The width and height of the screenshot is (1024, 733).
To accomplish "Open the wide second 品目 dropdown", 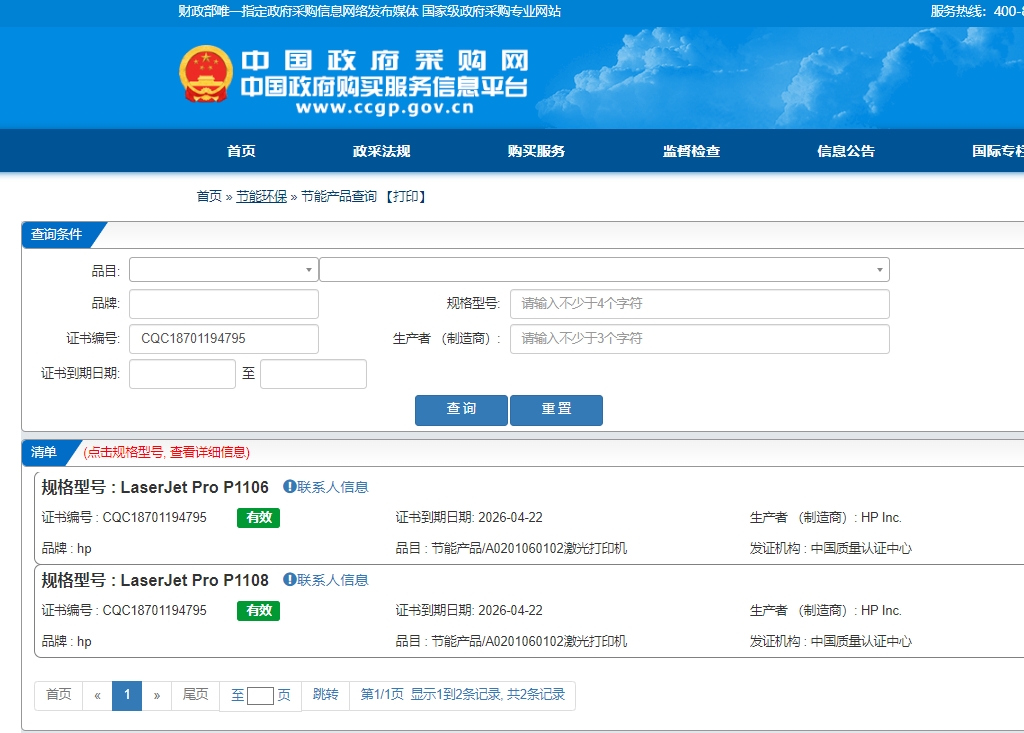I will (x=605, y=269).
